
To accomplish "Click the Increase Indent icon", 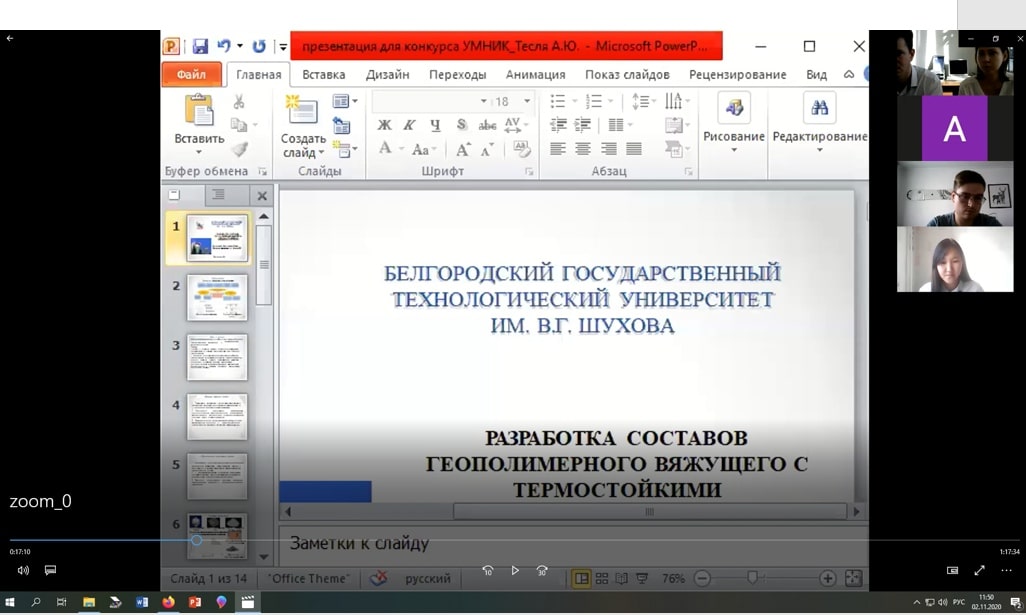I will coord(582,124).
